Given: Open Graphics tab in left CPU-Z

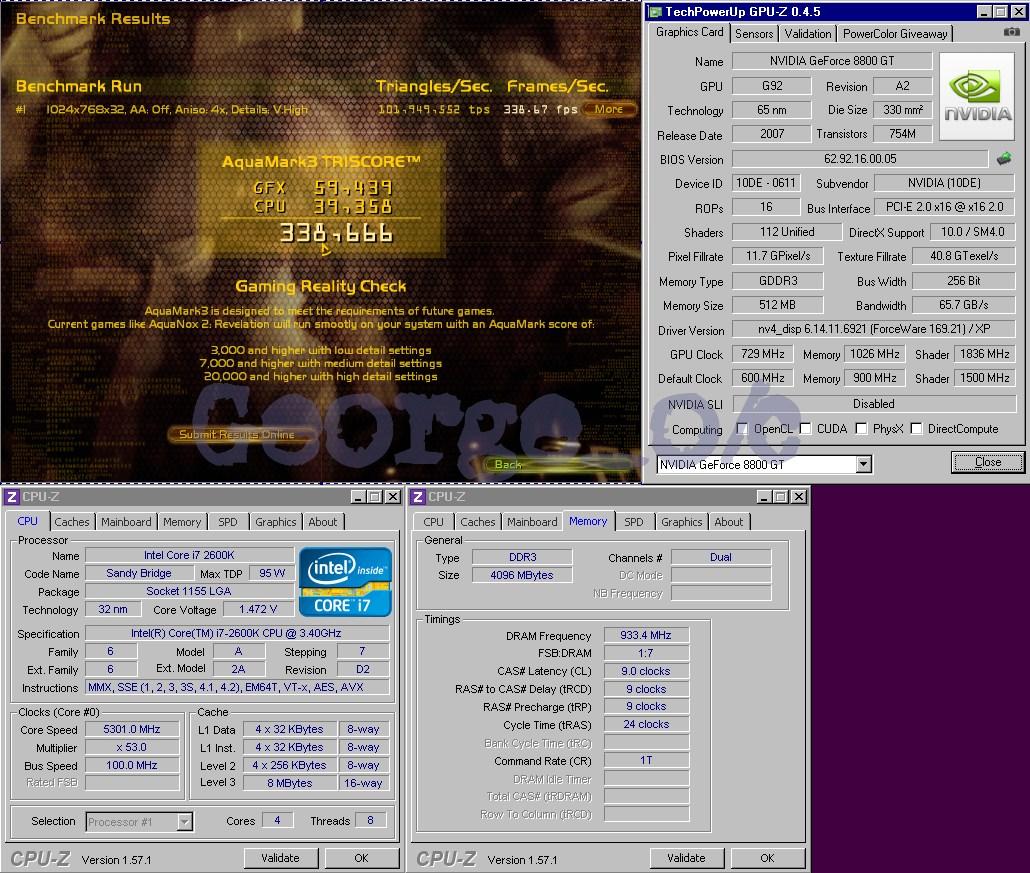Looking at the screenshot, I should coord(275,522).
